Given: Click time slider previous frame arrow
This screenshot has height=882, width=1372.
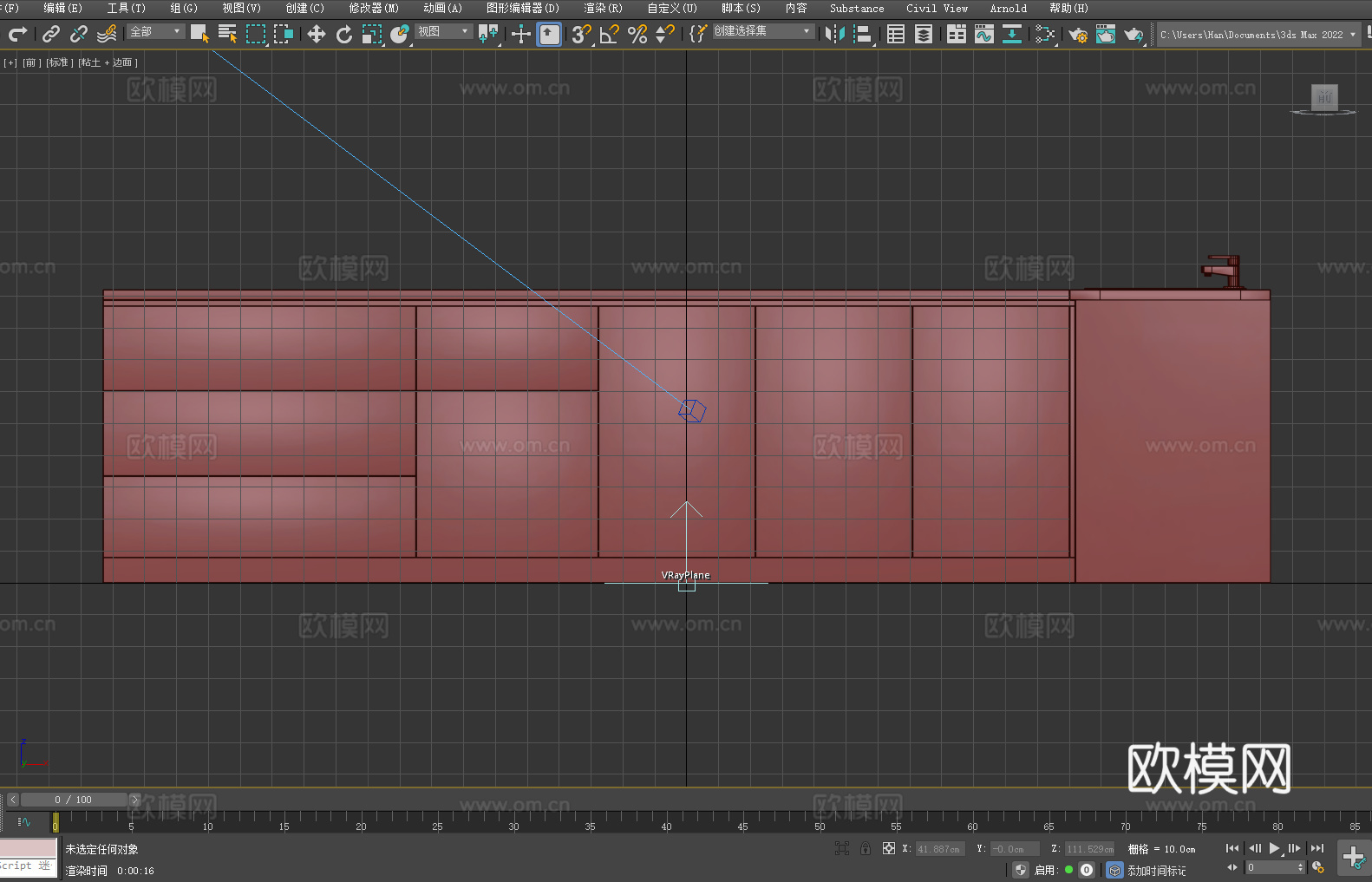Looking at the screenshot, I should click(12, 800).
